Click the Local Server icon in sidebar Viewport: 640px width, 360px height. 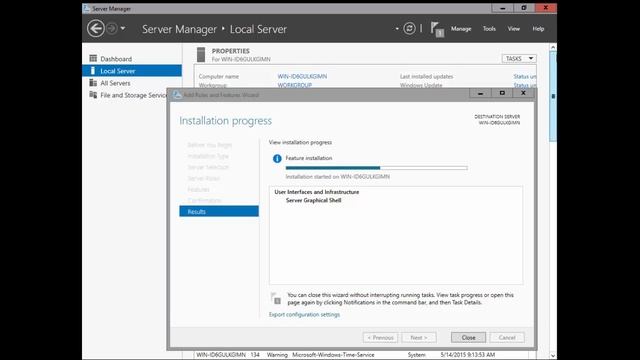click(93, 71)
